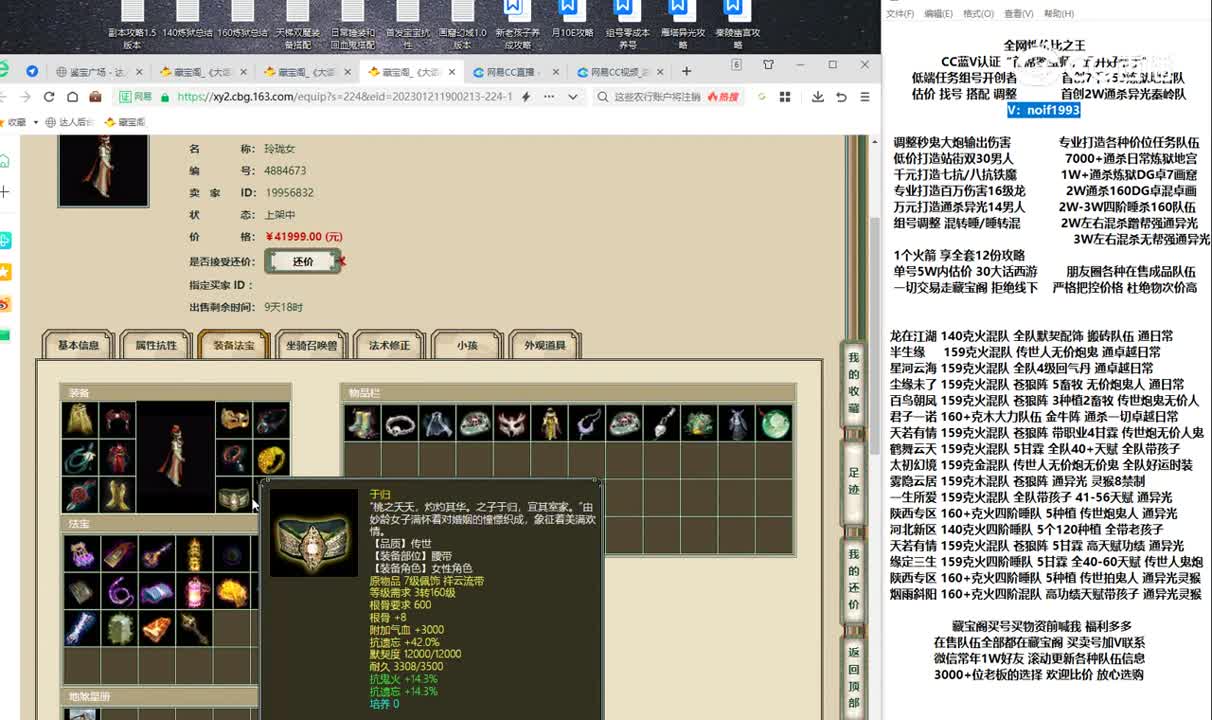Click the star favorites sidebar icon
Viewport: 1212px width, 720px height.
tap(5, 272)
